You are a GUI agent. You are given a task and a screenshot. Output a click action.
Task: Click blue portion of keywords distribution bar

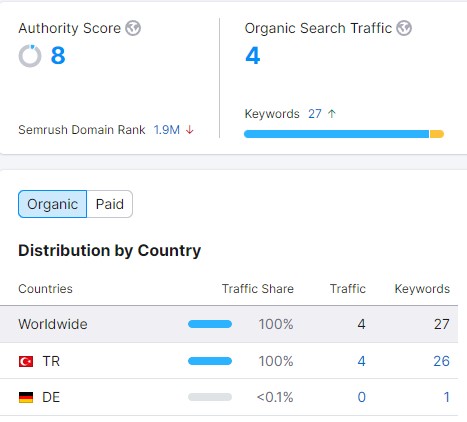(x=337, y=134)
